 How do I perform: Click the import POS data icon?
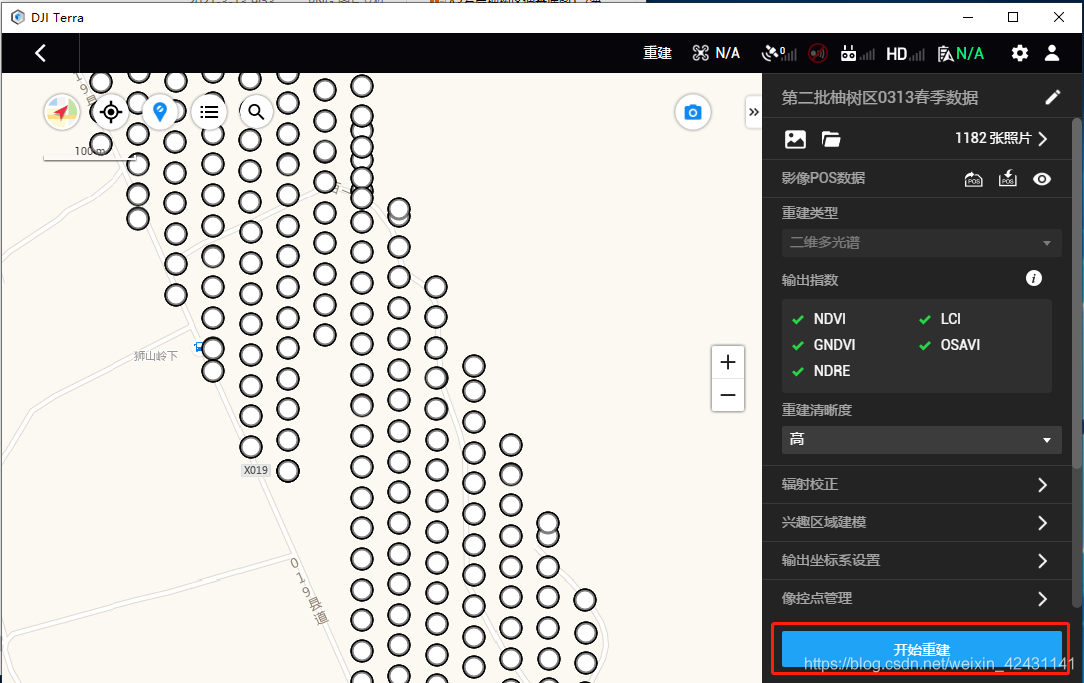[x=1007, y=179]
